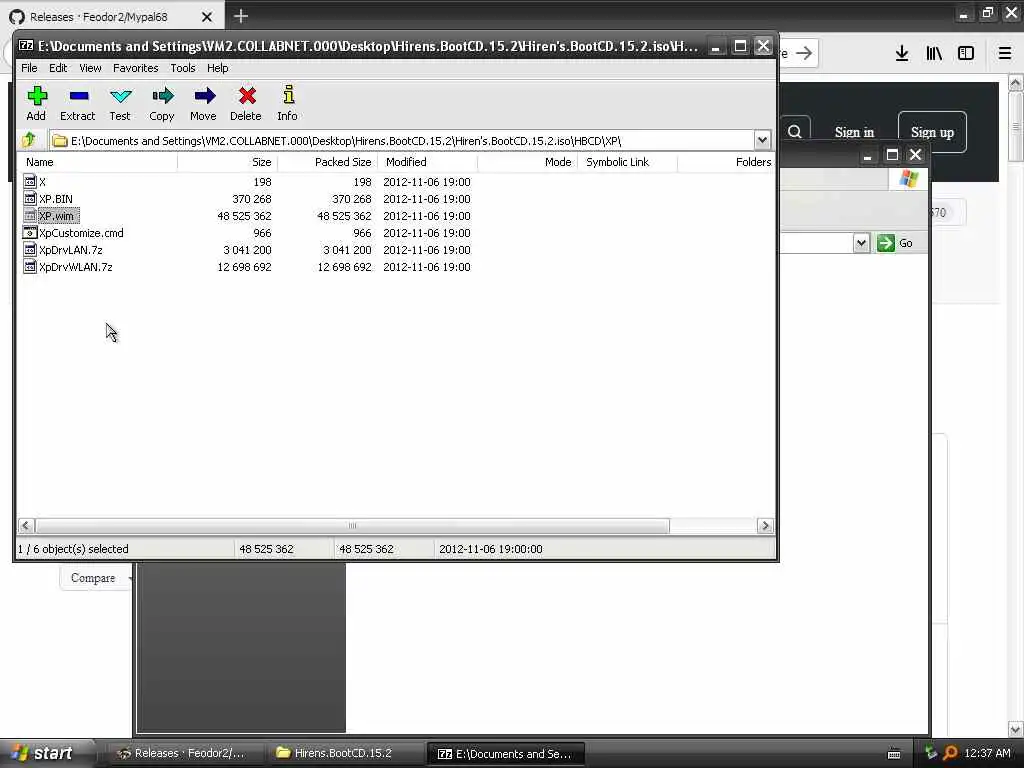This screenshot has height=768, width=1024.
Task: Click the horizontal scrollbar left arrow
Action: tap(26, 526)
